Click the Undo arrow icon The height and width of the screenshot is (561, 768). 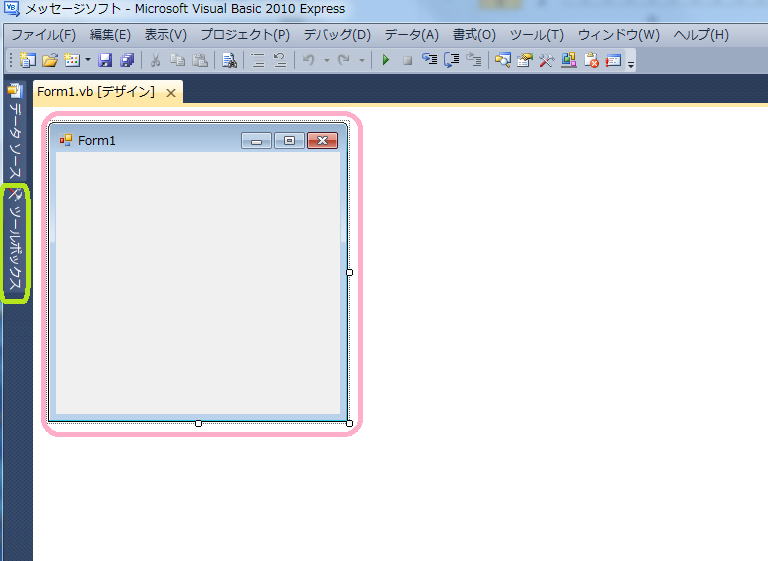308,60
